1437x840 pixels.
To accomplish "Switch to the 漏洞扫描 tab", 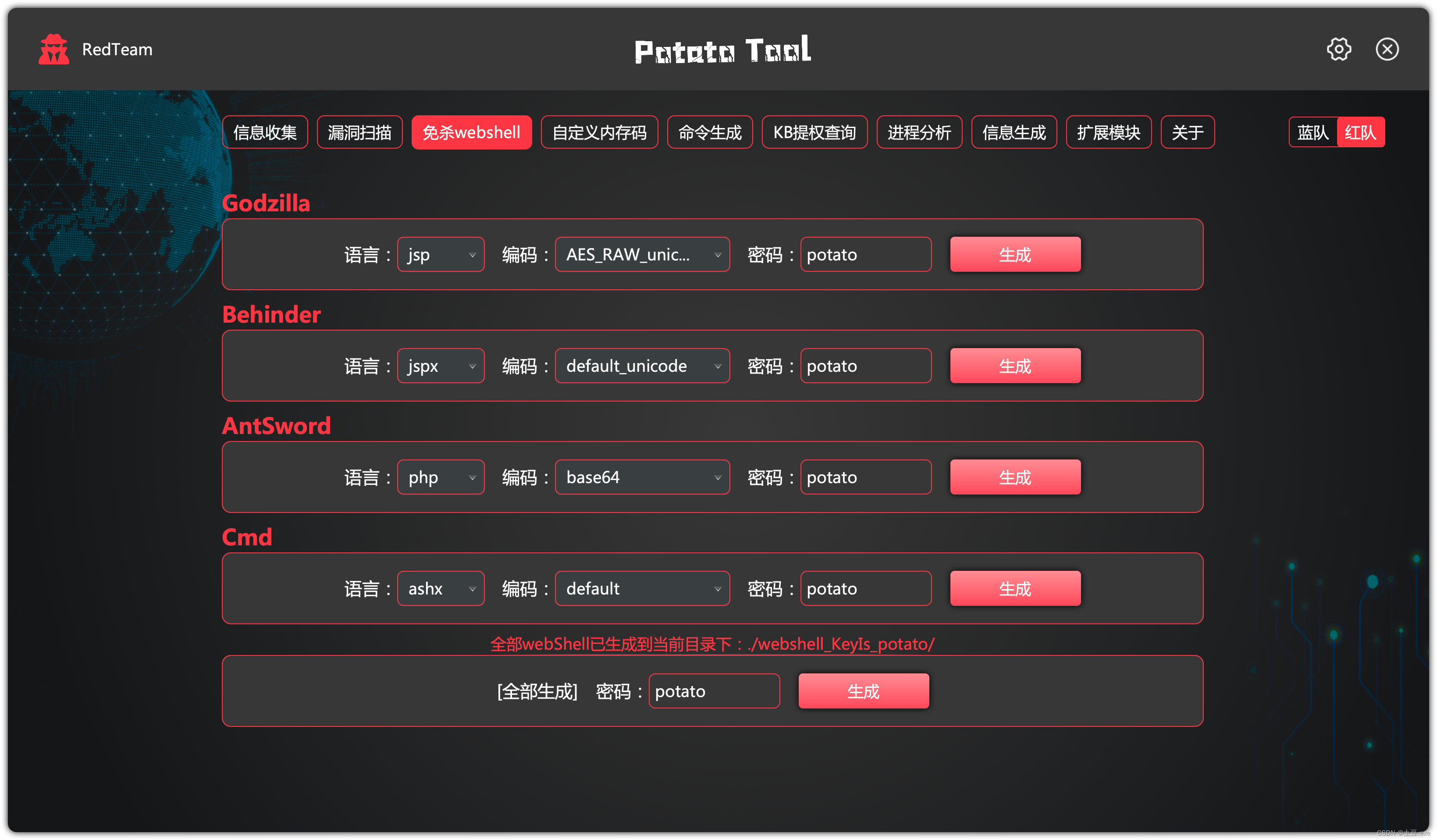I will 359,132.
